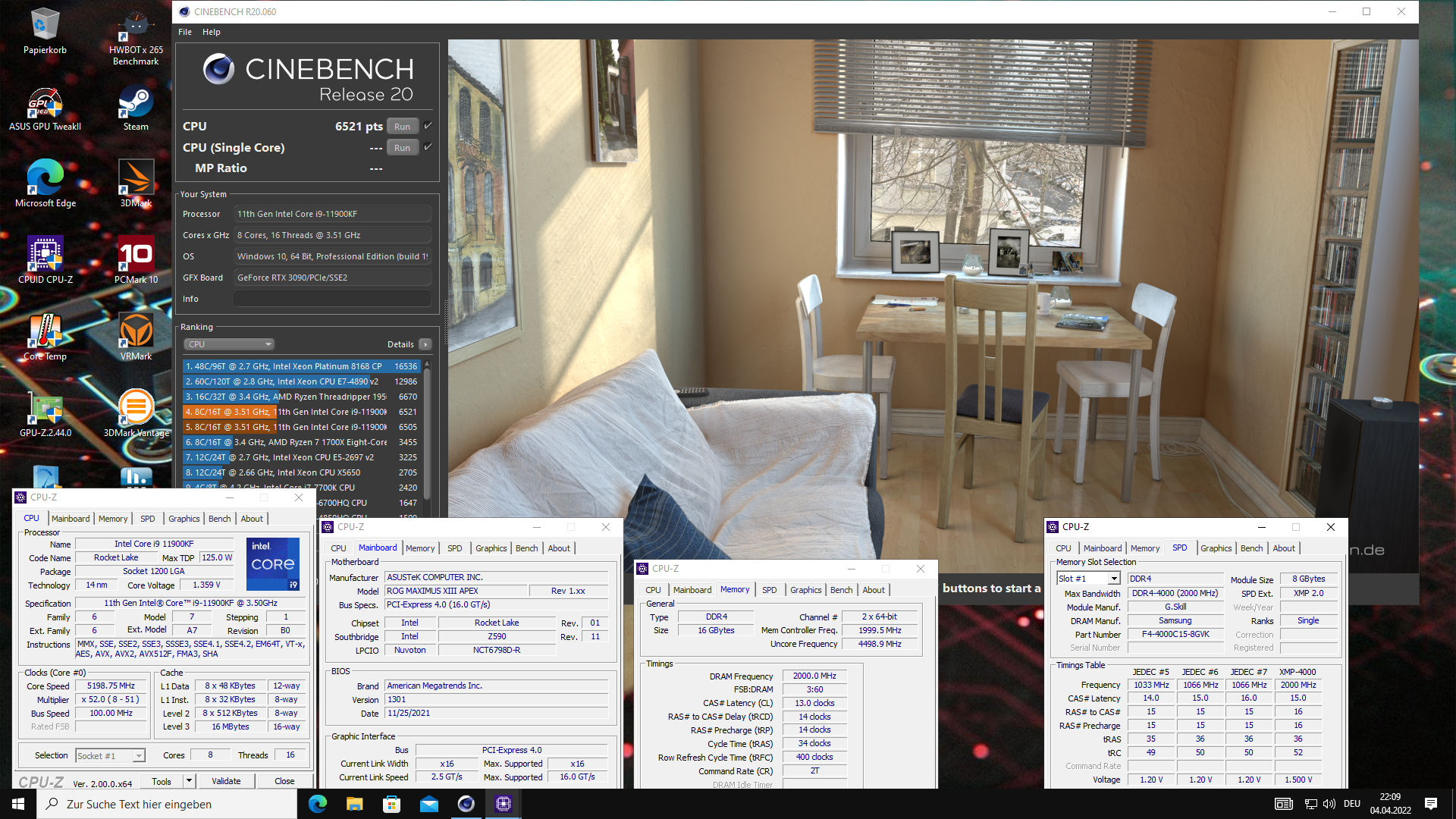Click the taskbar search box
The height and width of the screenshot is (819, 1456).
tap(167, 804)
